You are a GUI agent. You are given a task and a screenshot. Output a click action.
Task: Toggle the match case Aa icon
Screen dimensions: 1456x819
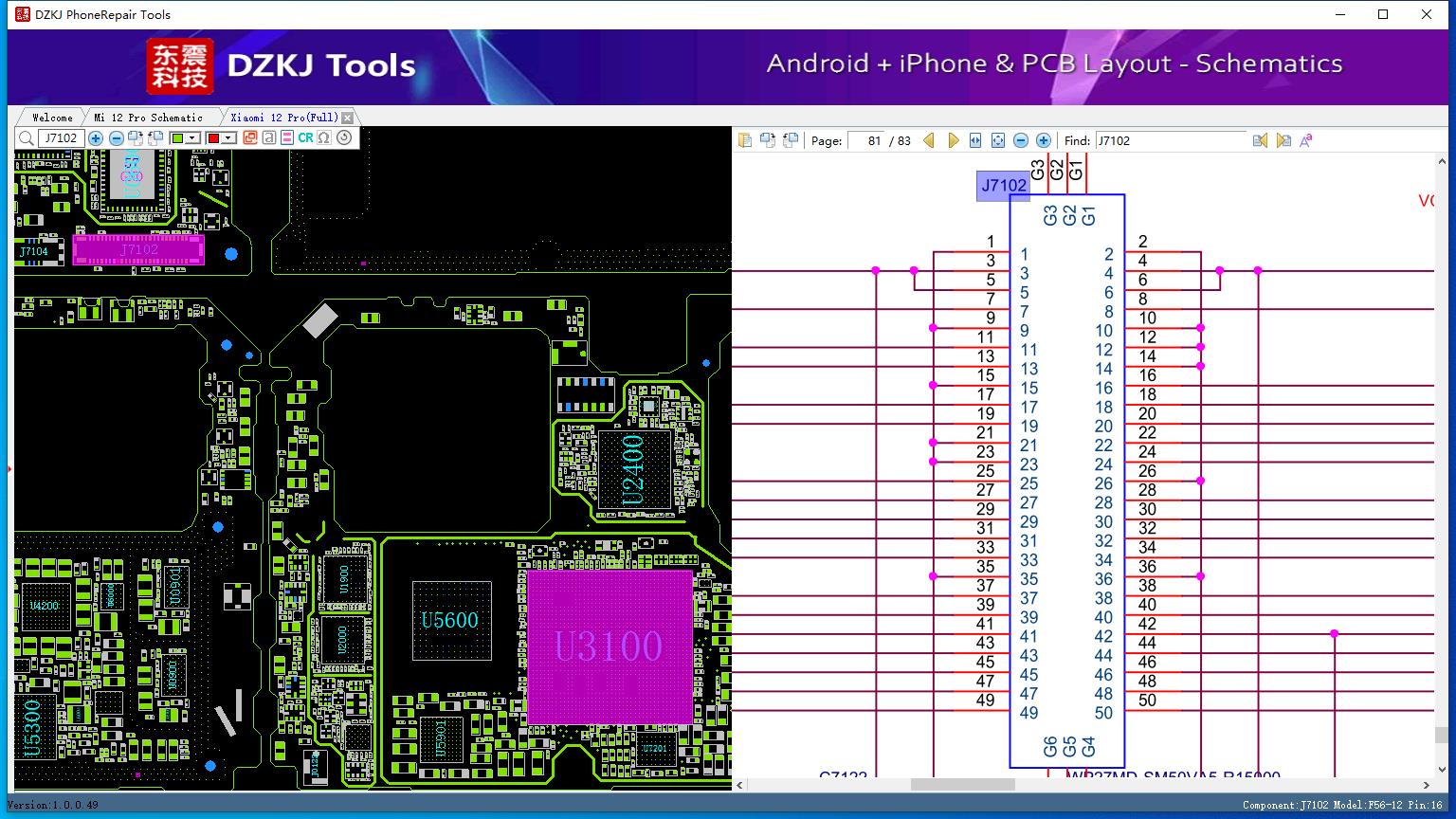pos(1306,140)
